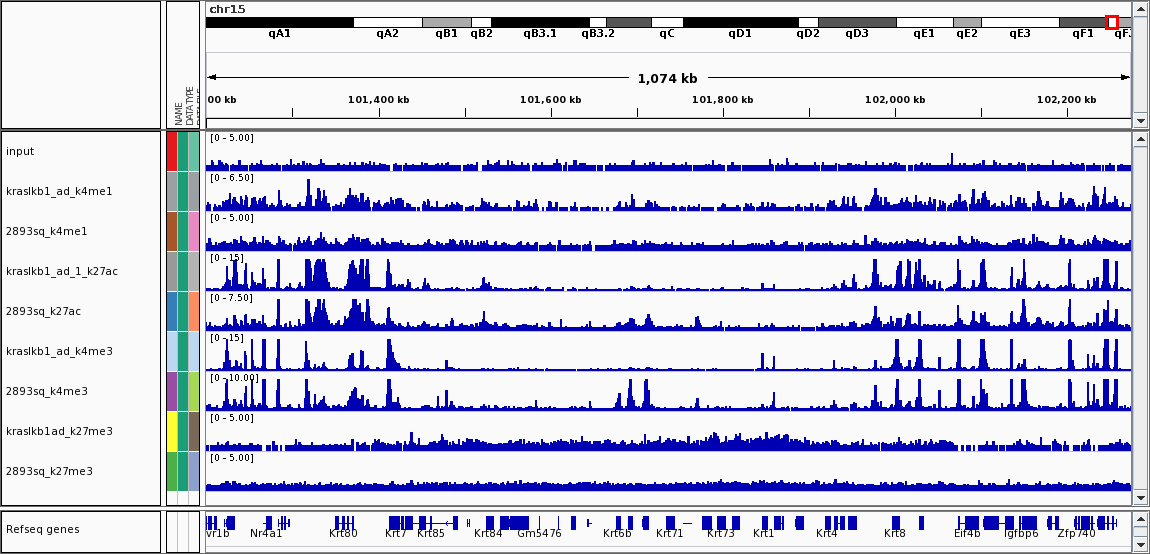Select the Refseq genes track label
Screen dimensions: 1150x554
pos(42,530)
